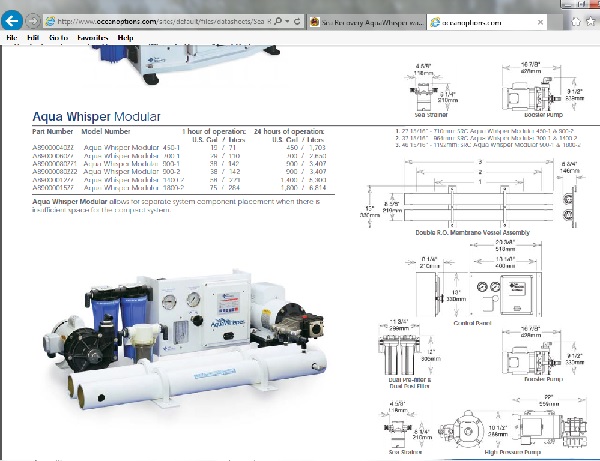Open the Go to menu
The height and width of the screenshot is (461, 600).
pyautogui.click(x=59, y=37)
